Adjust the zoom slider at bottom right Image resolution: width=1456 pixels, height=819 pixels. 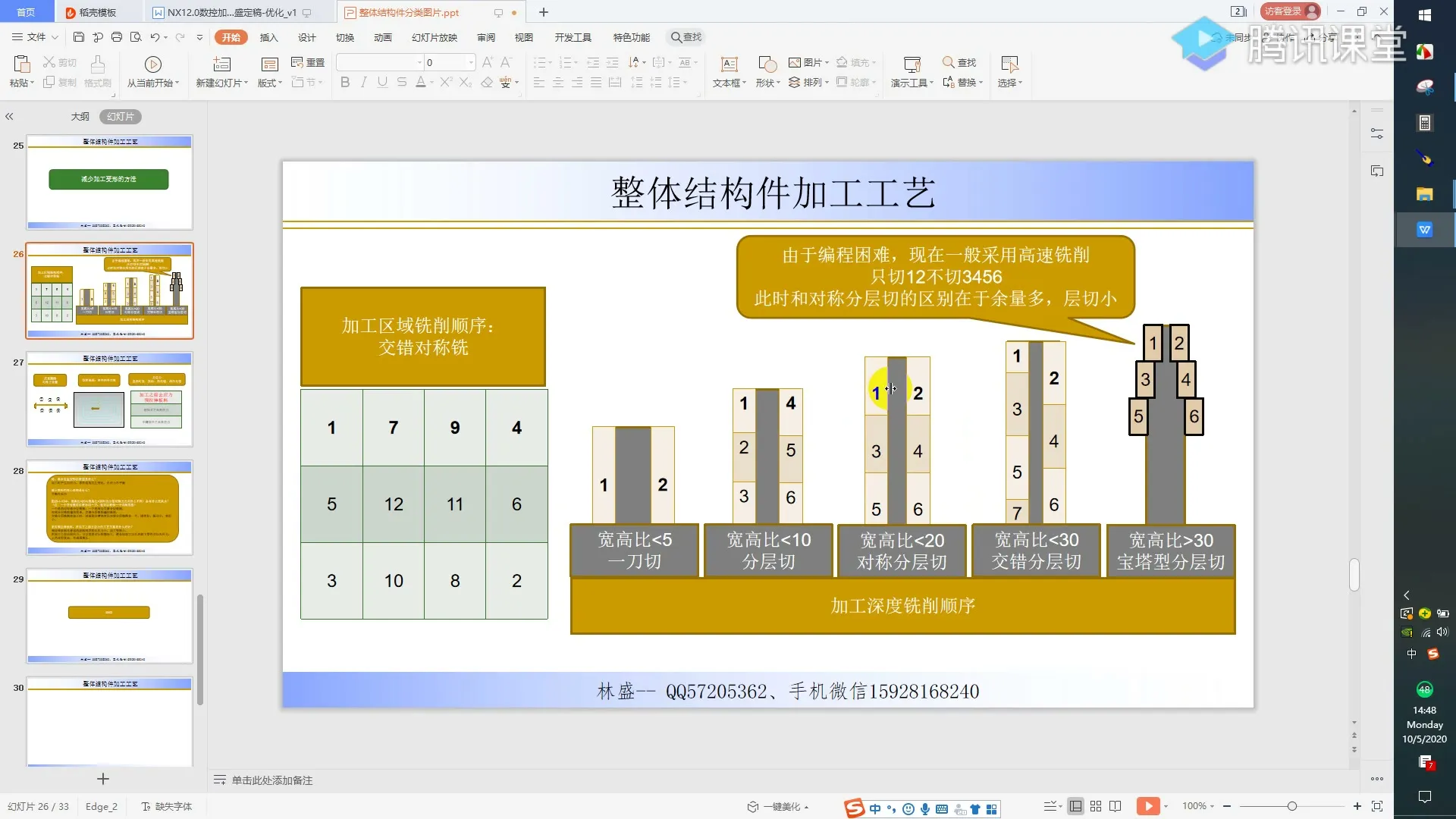pyautogui.click(x=1291, y=806)
